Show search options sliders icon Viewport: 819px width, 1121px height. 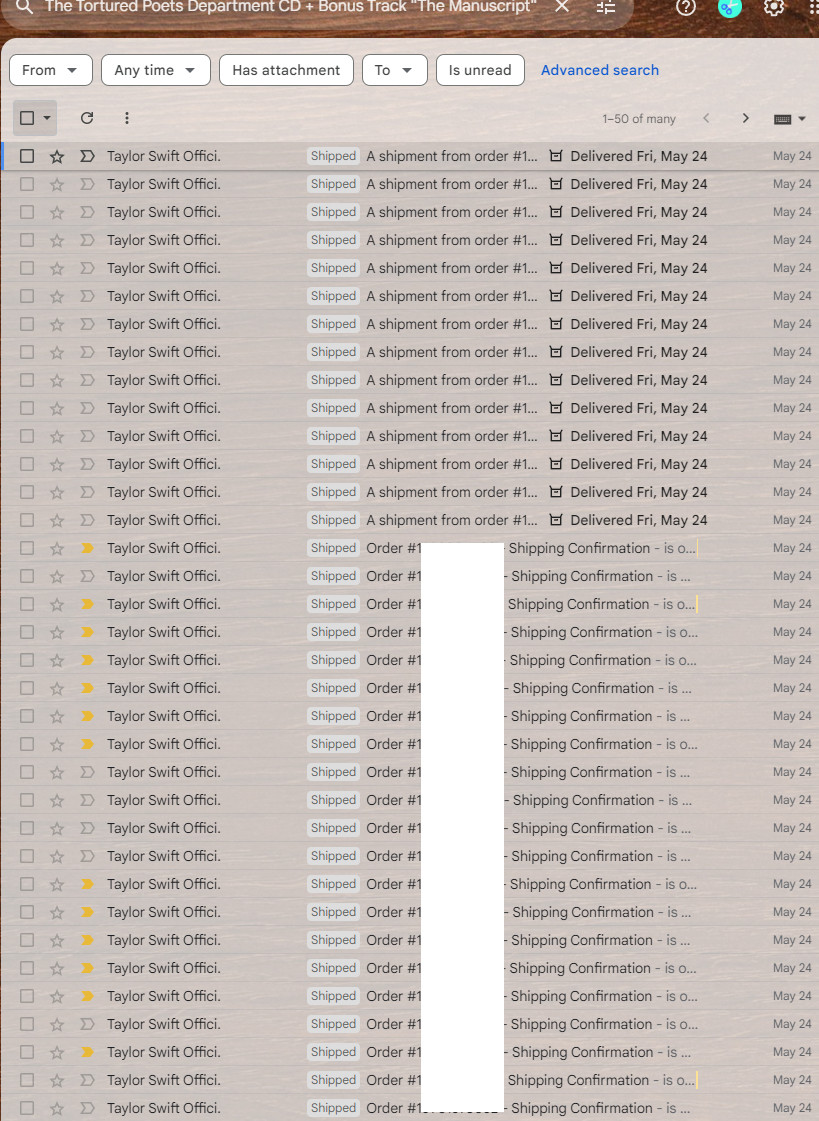[605, 7]
